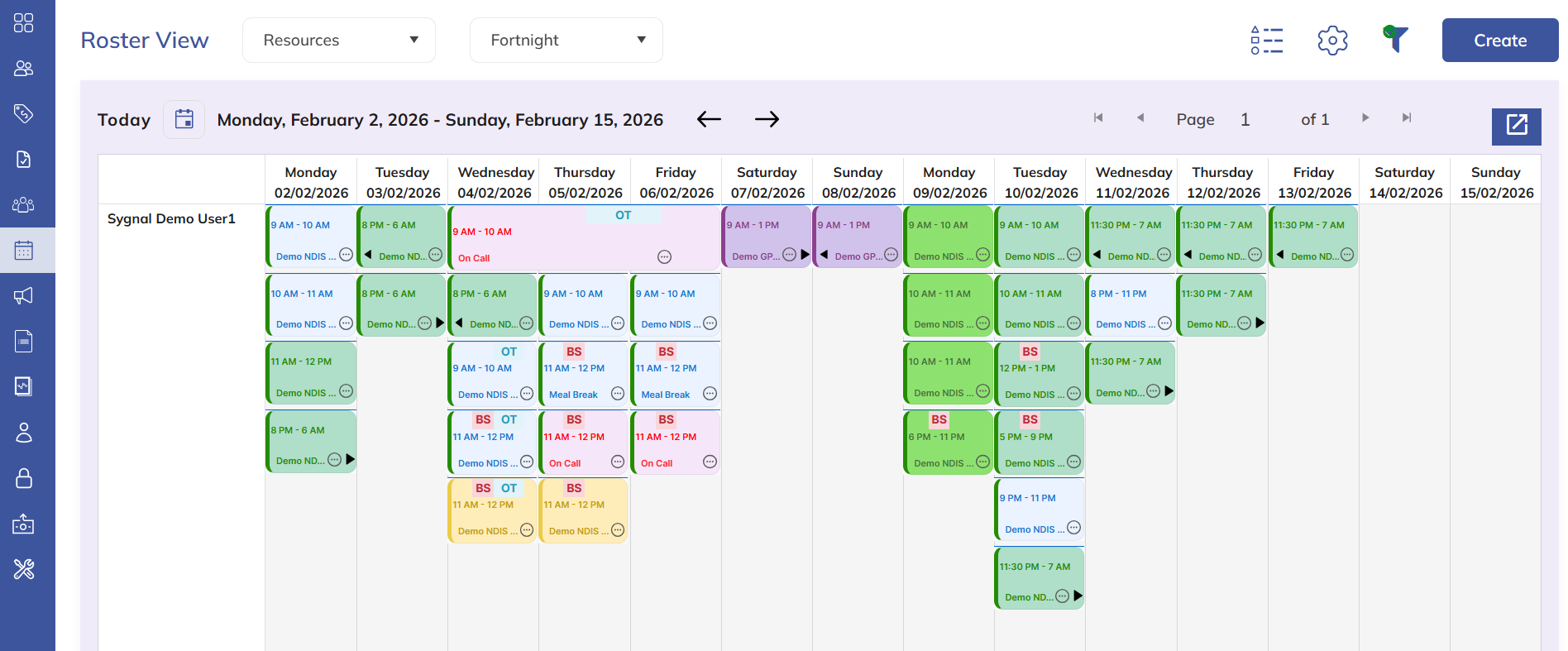The height and width of the screenshot is (651, 1568).
Task: Click the price tag sidebar icon
Action: (x=24, y=113)
